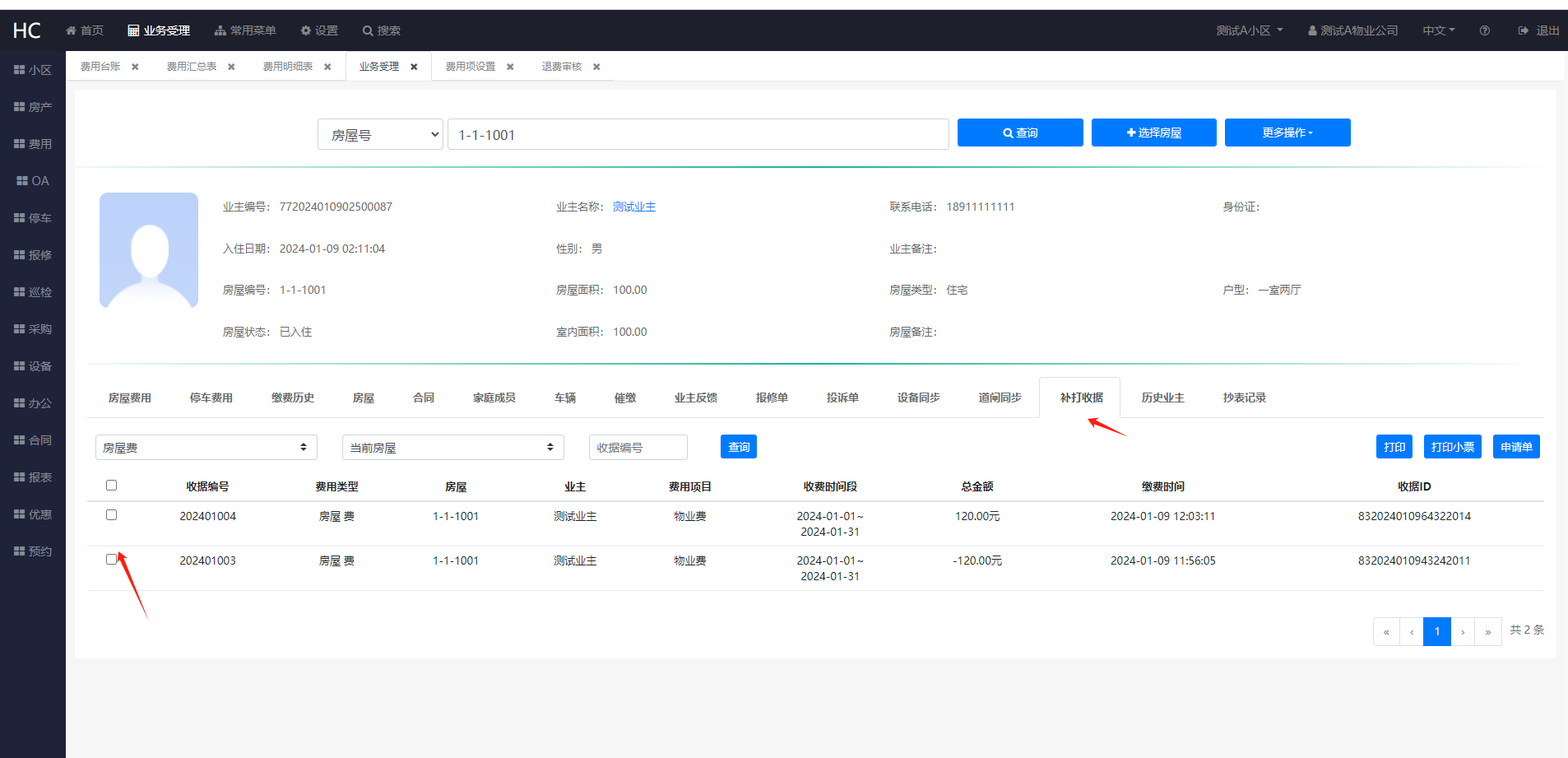The width and height of the screenshot is (1568, 758).
Task: Switch to the 费用台账 page tab
Action: (100, 67)
